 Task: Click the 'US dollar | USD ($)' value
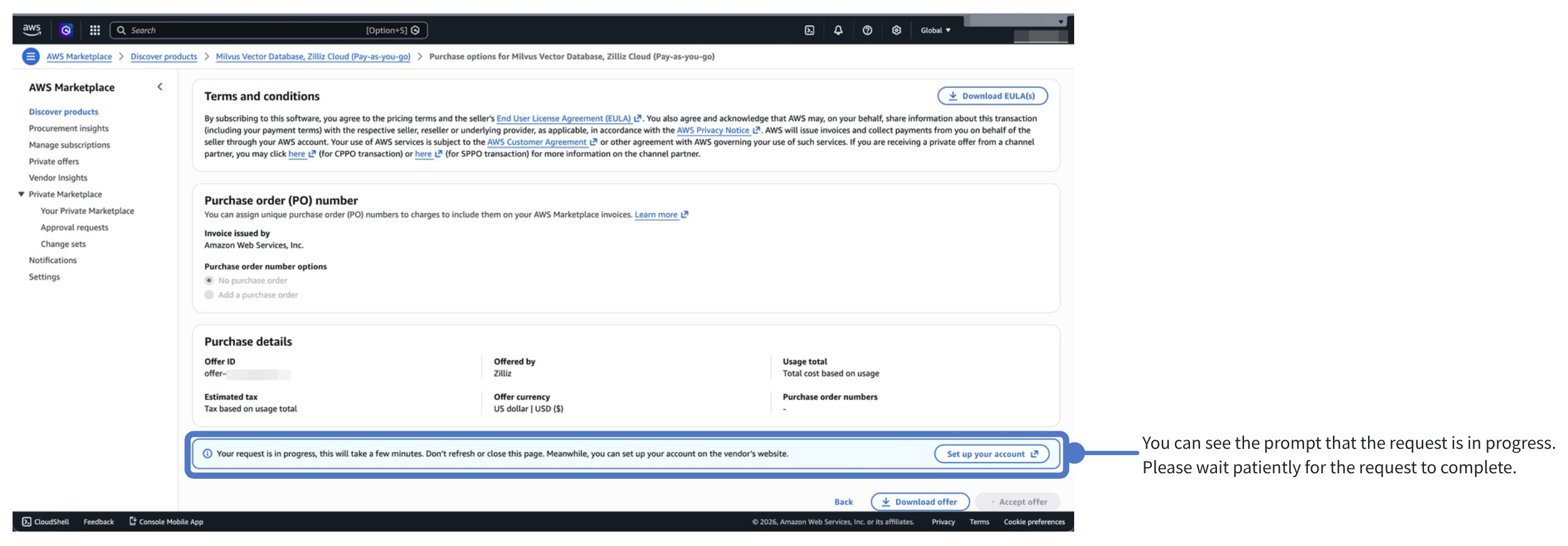(528, 409)
